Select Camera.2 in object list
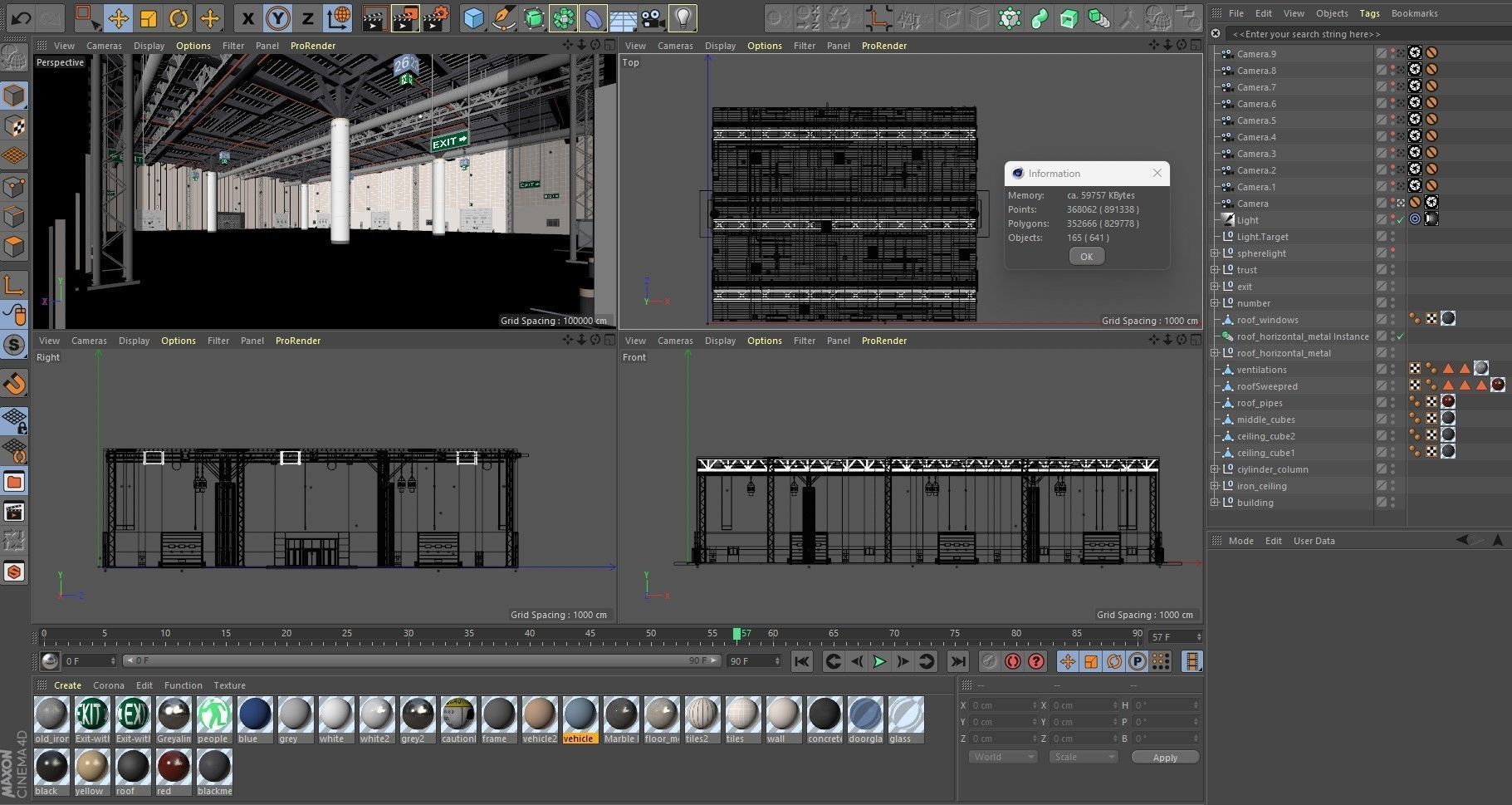 (x=1256, y=170)
